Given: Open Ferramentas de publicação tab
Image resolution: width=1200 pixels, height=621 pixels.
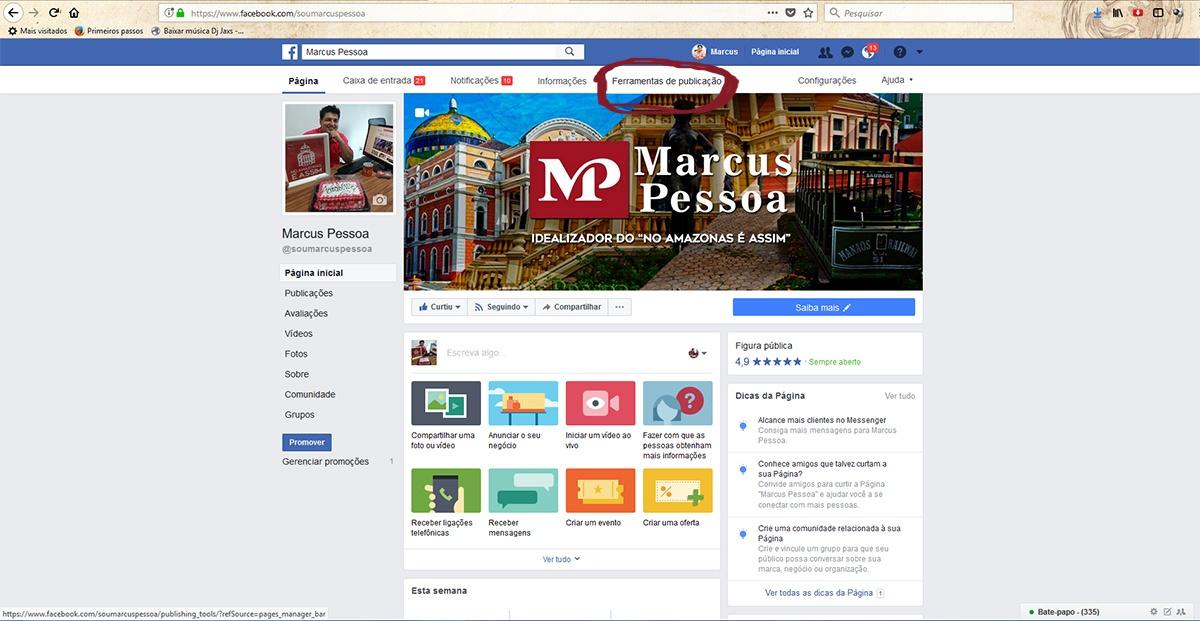Looking at the screenshot, I should [x=667, y=81].
